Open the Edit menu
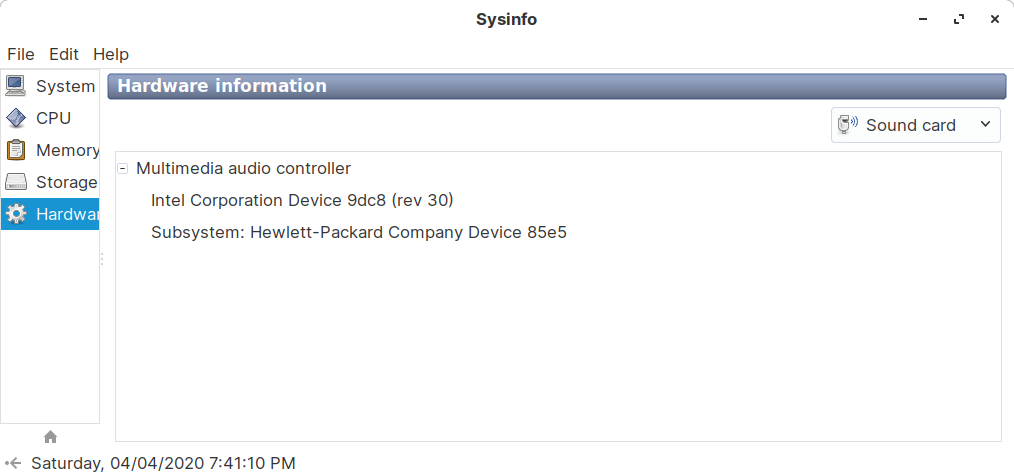1014x476 pixels. point(64,54)
